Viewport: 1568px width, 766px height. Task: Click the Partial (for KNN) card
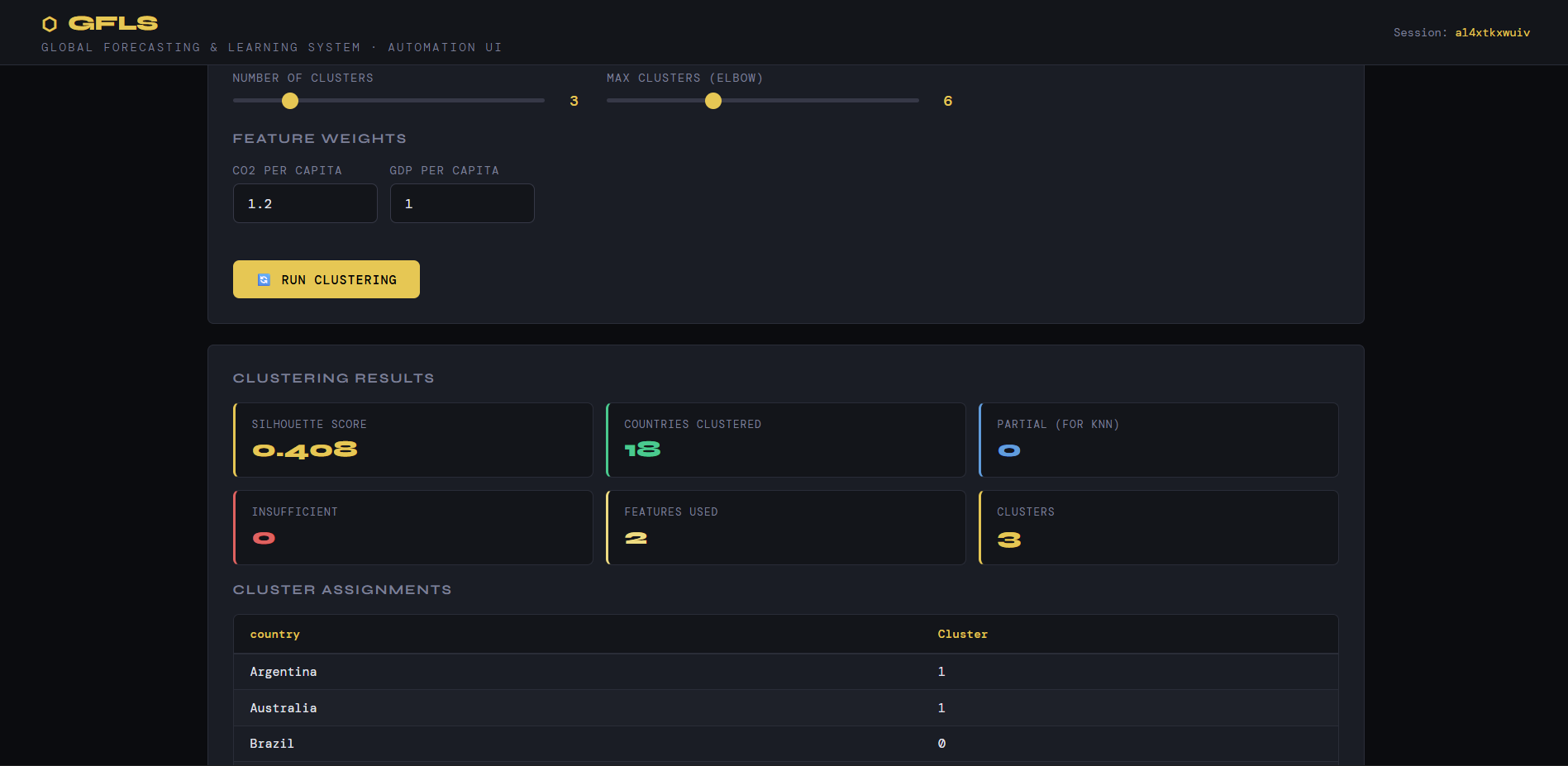click(1159, 440)
